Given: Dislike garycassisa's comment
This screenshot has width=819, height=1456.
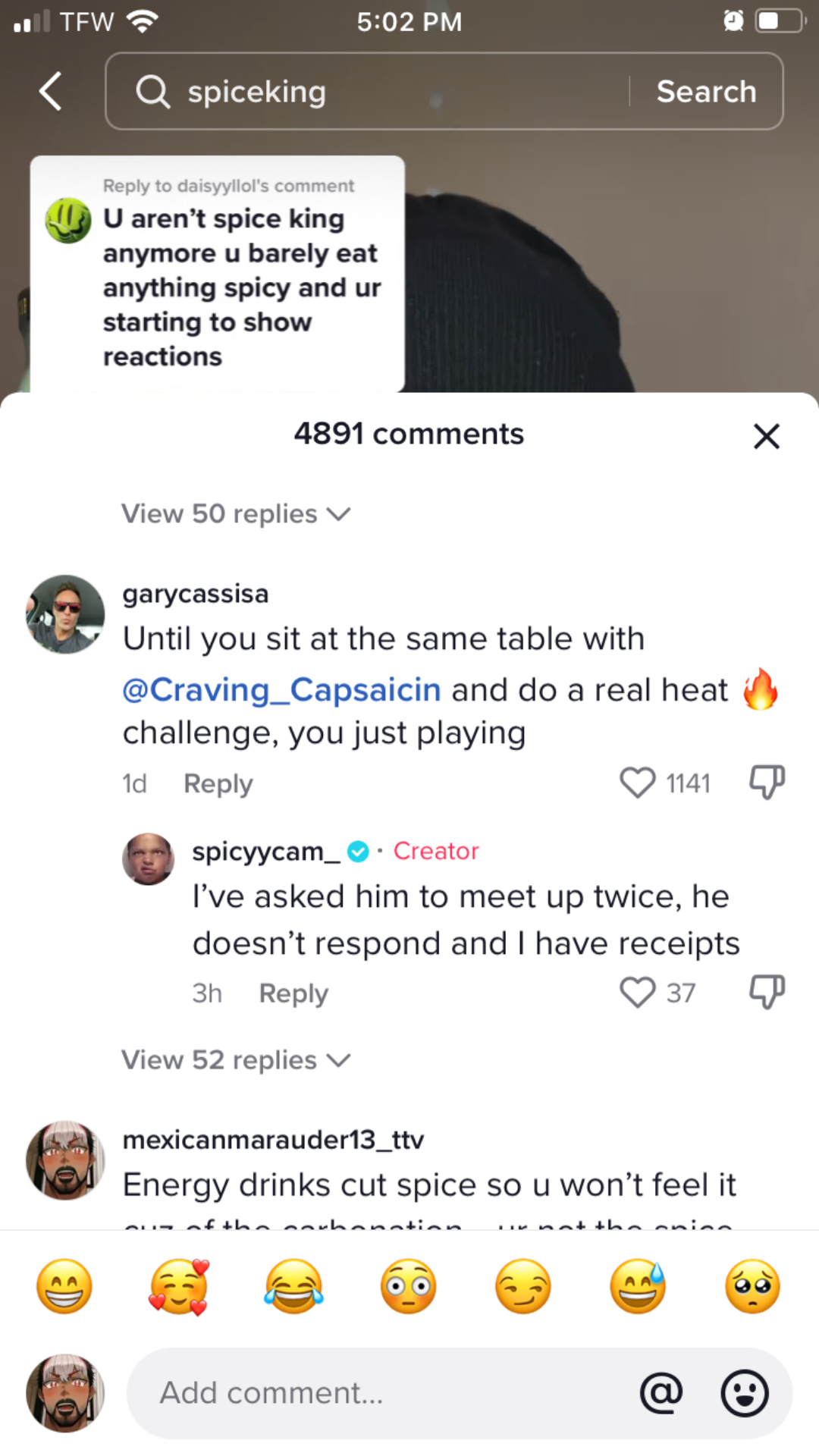Looking at the screenshot, I should click(x=767, y=782).
